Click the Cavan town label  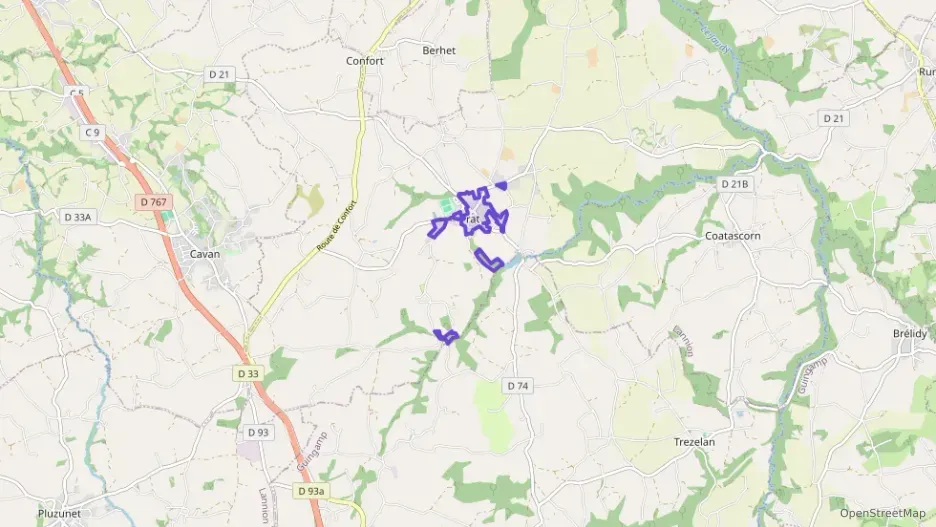[x=205, y=254]
